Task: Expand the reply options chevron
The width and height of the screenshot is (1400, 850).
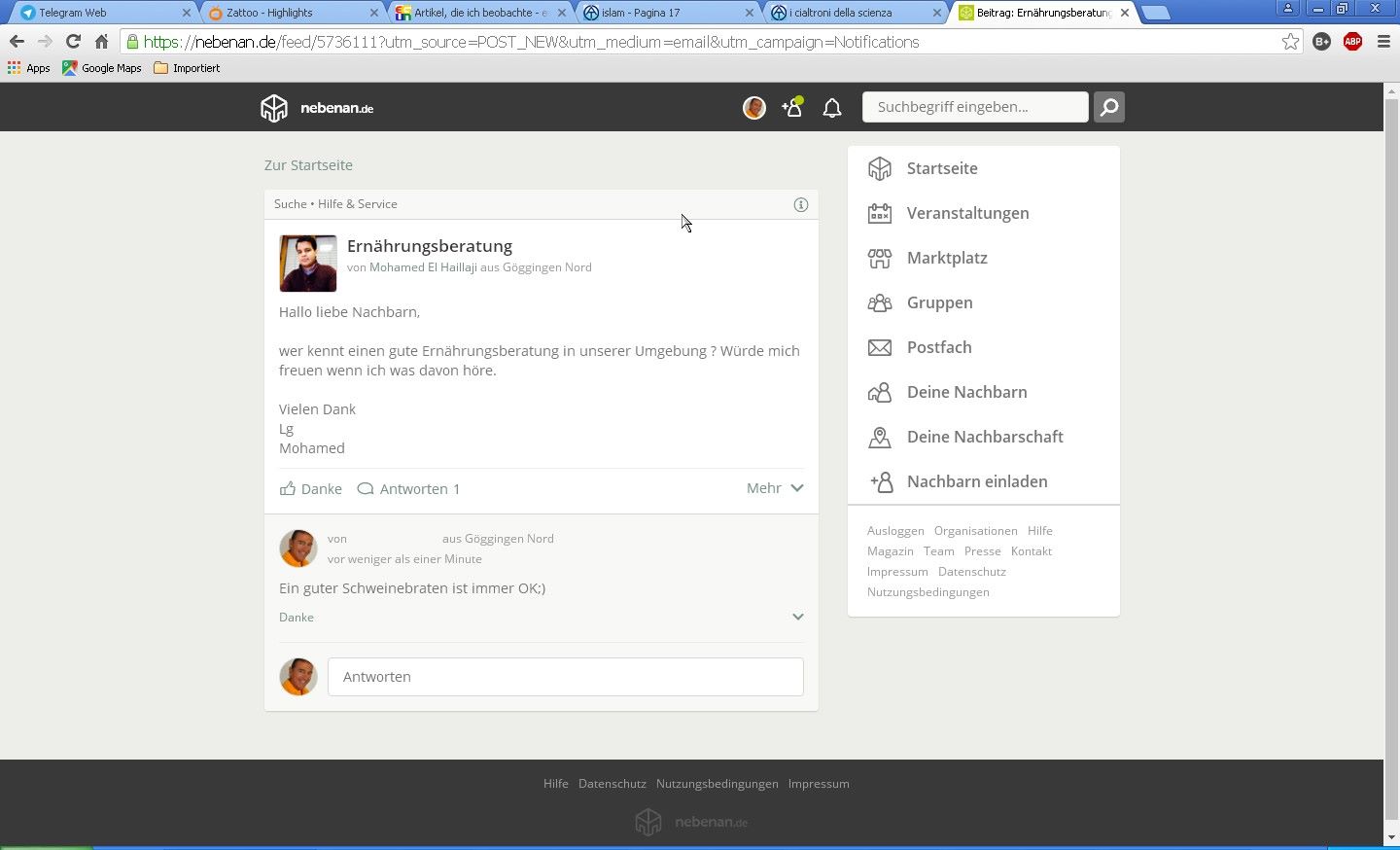Action: tap(798, 617)
